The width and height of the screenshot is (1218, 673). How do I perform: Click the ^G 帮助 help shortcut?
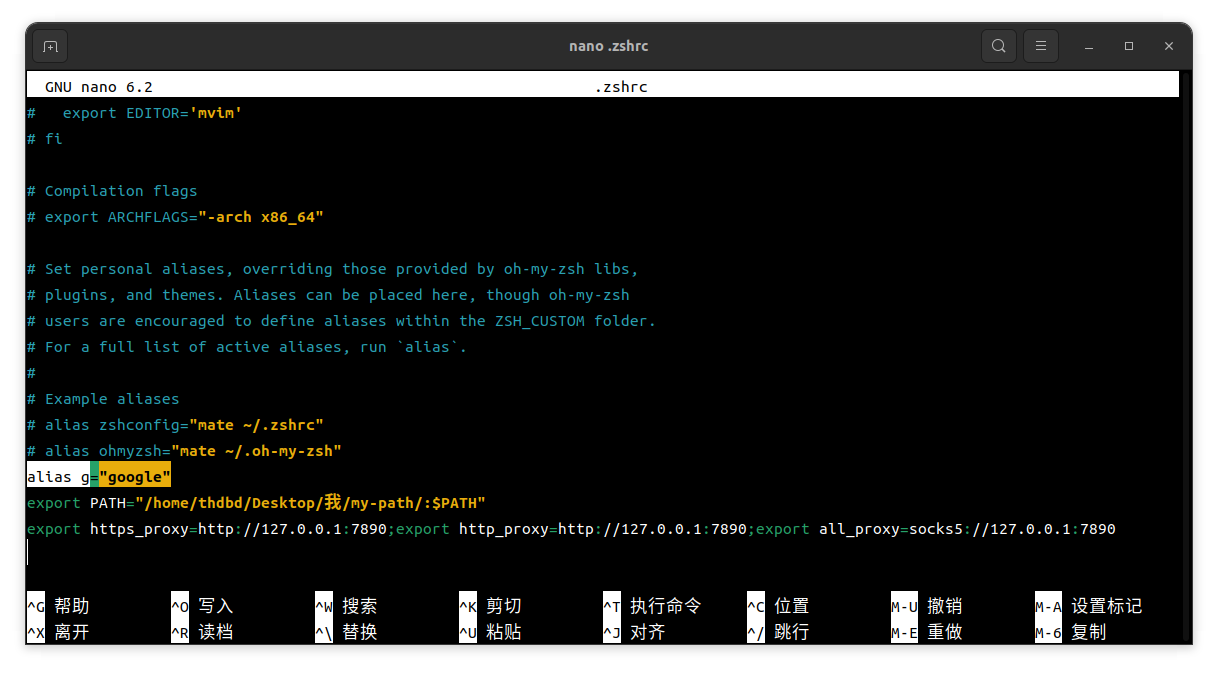point(58,606)
